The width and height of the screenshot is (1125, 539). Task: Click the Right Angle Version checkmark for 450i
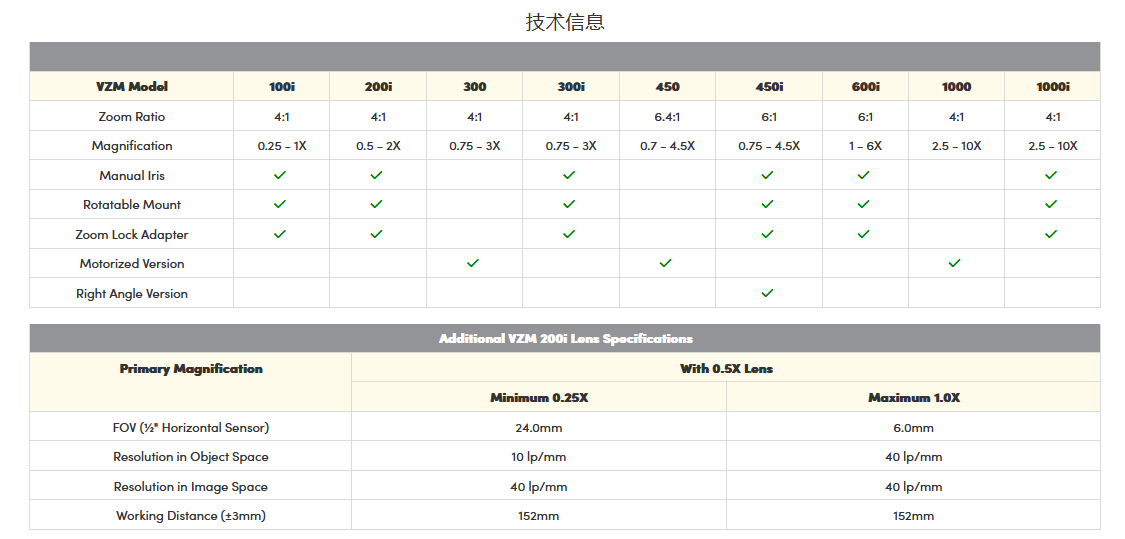pyautogui.click(x=767, y=293)
